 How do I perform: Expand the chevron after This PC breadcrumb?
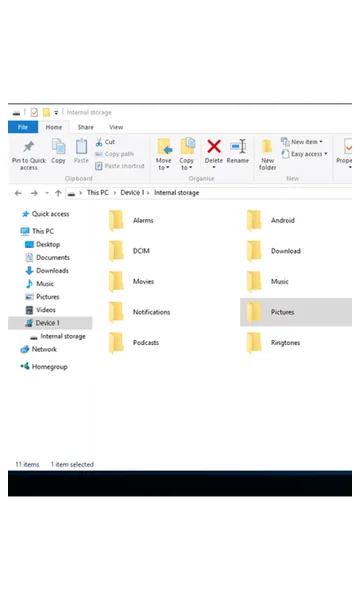click(x=114, y=193)
